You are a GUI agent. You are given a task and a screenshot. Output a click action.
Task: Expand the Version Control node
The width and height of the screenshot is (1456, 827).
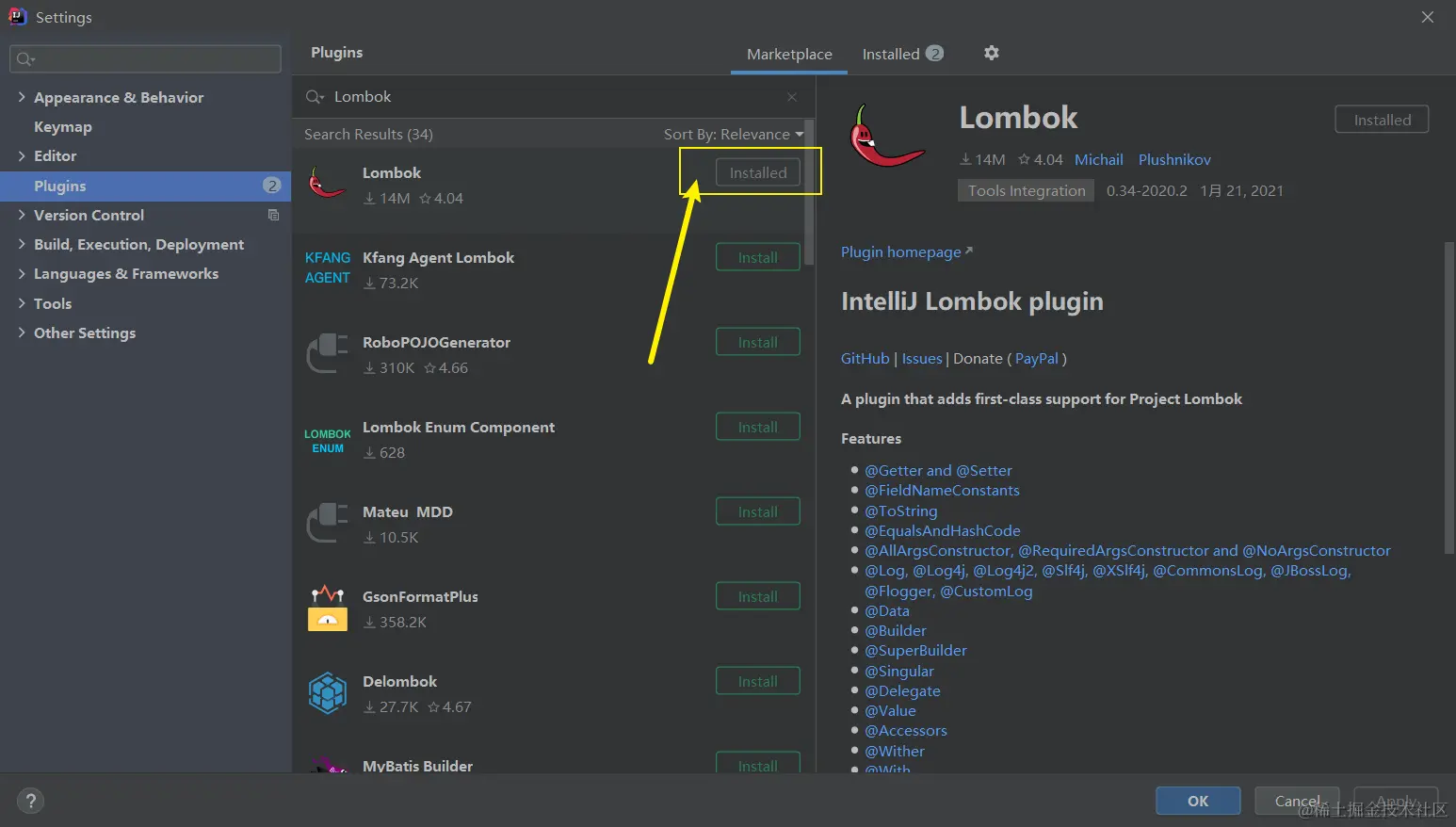coord(22,215)
